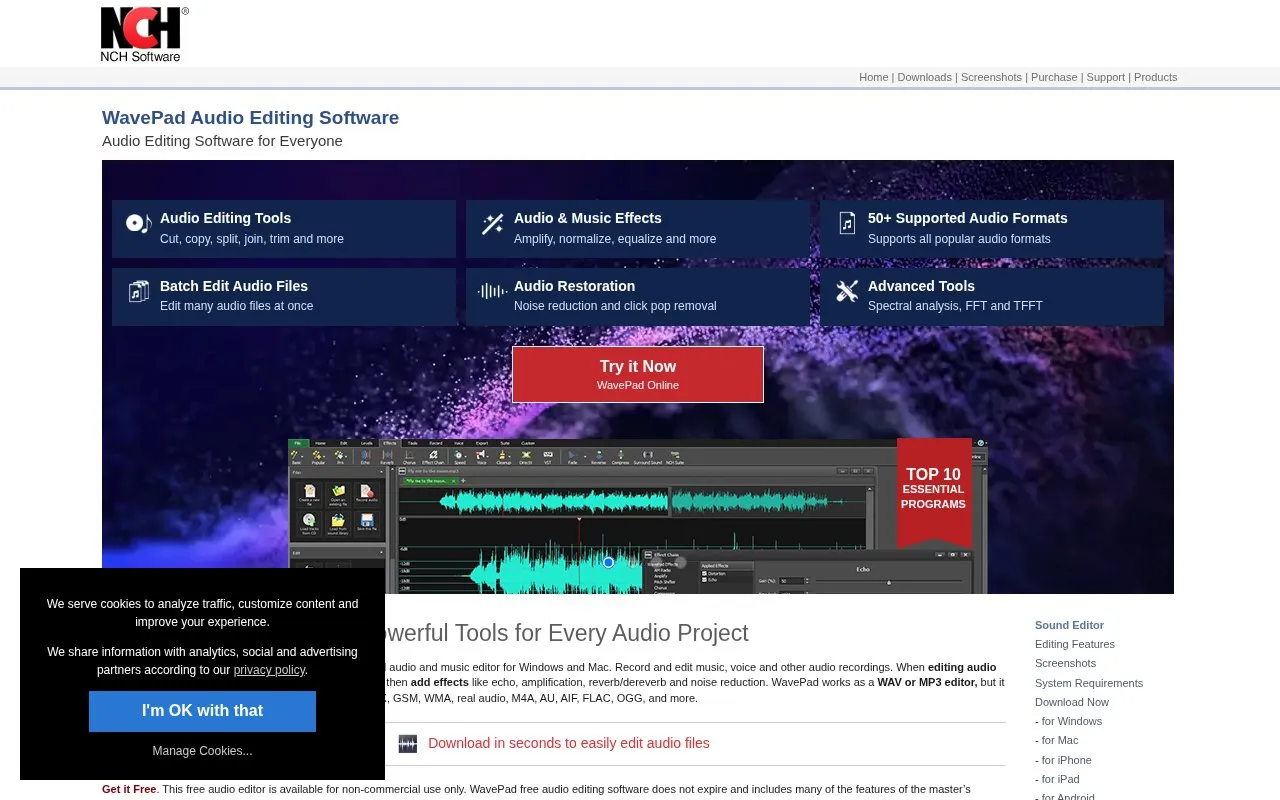Click Download Now in the sidebar
The height and width of the screenshot is (800, 1280).
[1072, 702]
